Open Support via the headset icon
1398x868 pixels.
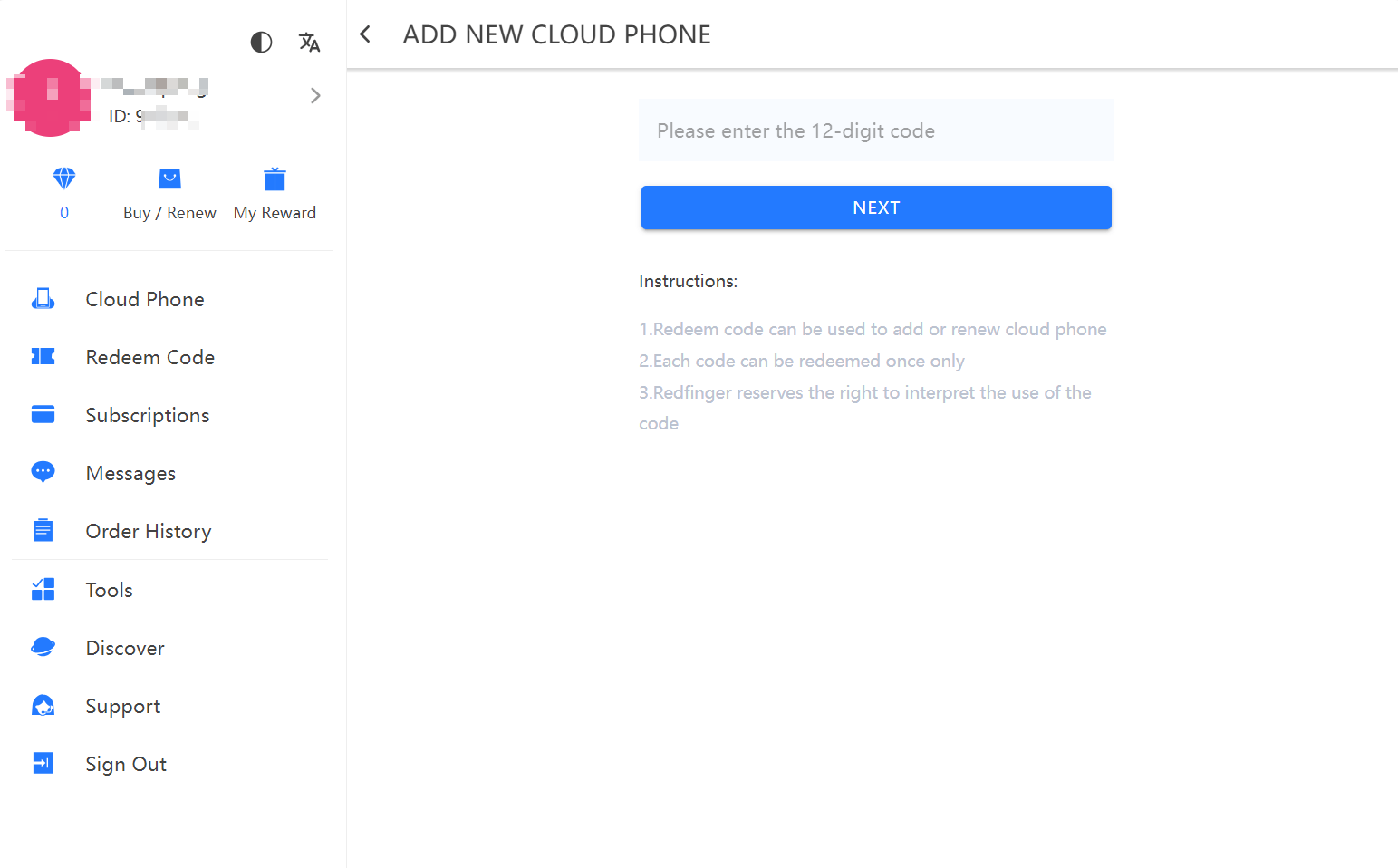click(x=43, y=705)
